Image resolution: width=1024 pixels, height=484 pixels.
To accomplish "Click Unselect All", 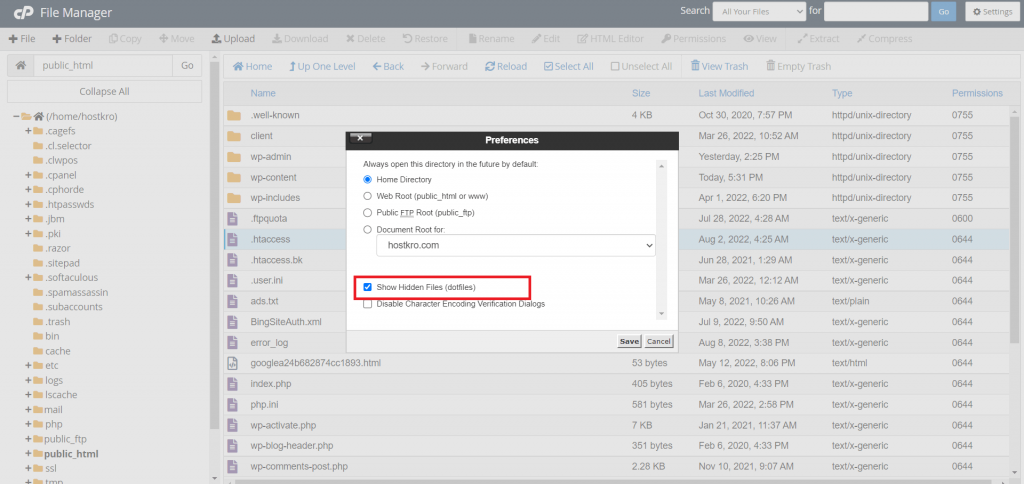I will point(641,66).
